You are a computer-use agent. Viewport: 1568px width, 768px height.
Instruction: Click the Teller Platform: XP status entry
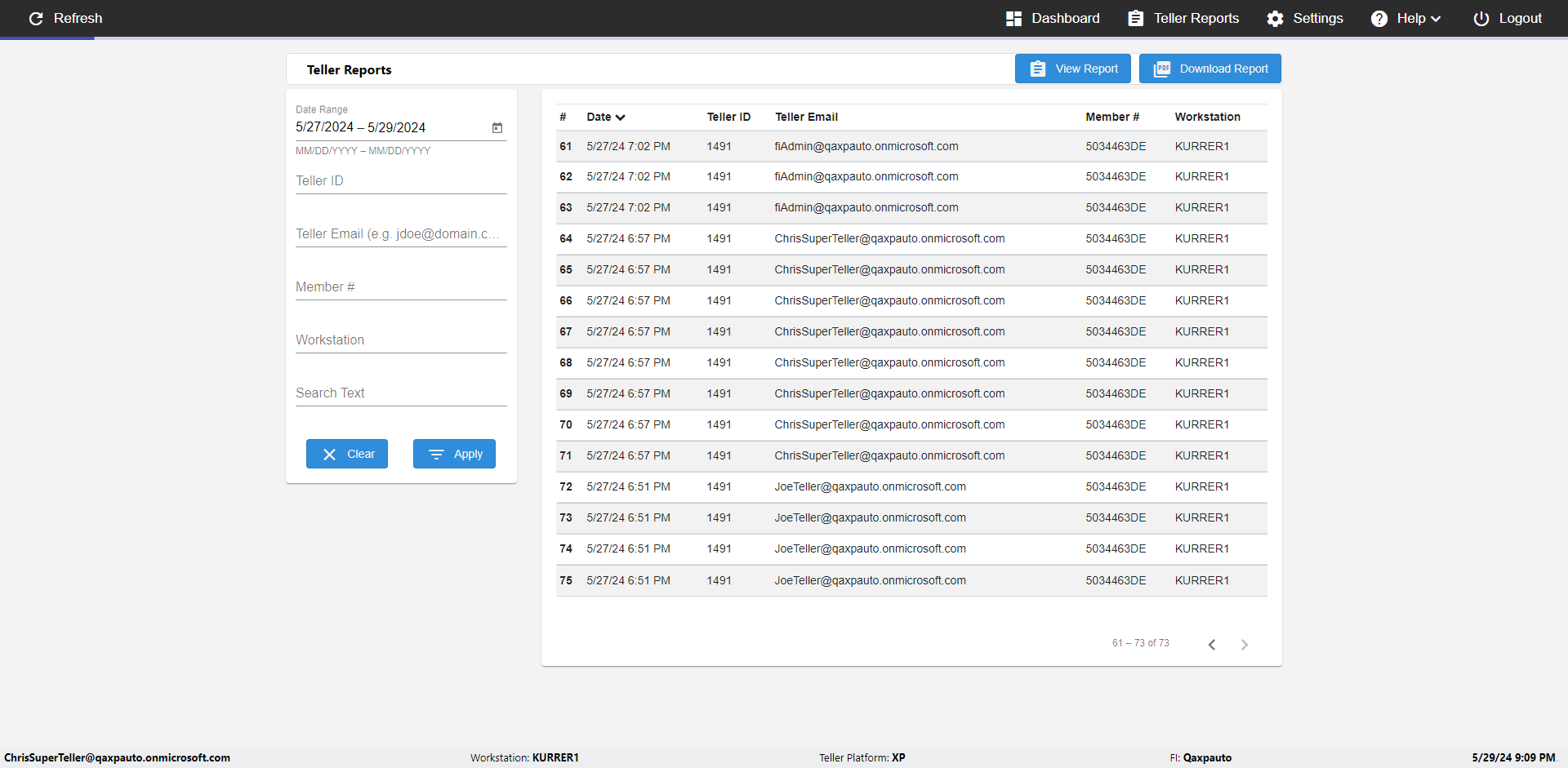pyautogui.click(x=862, y=757)
